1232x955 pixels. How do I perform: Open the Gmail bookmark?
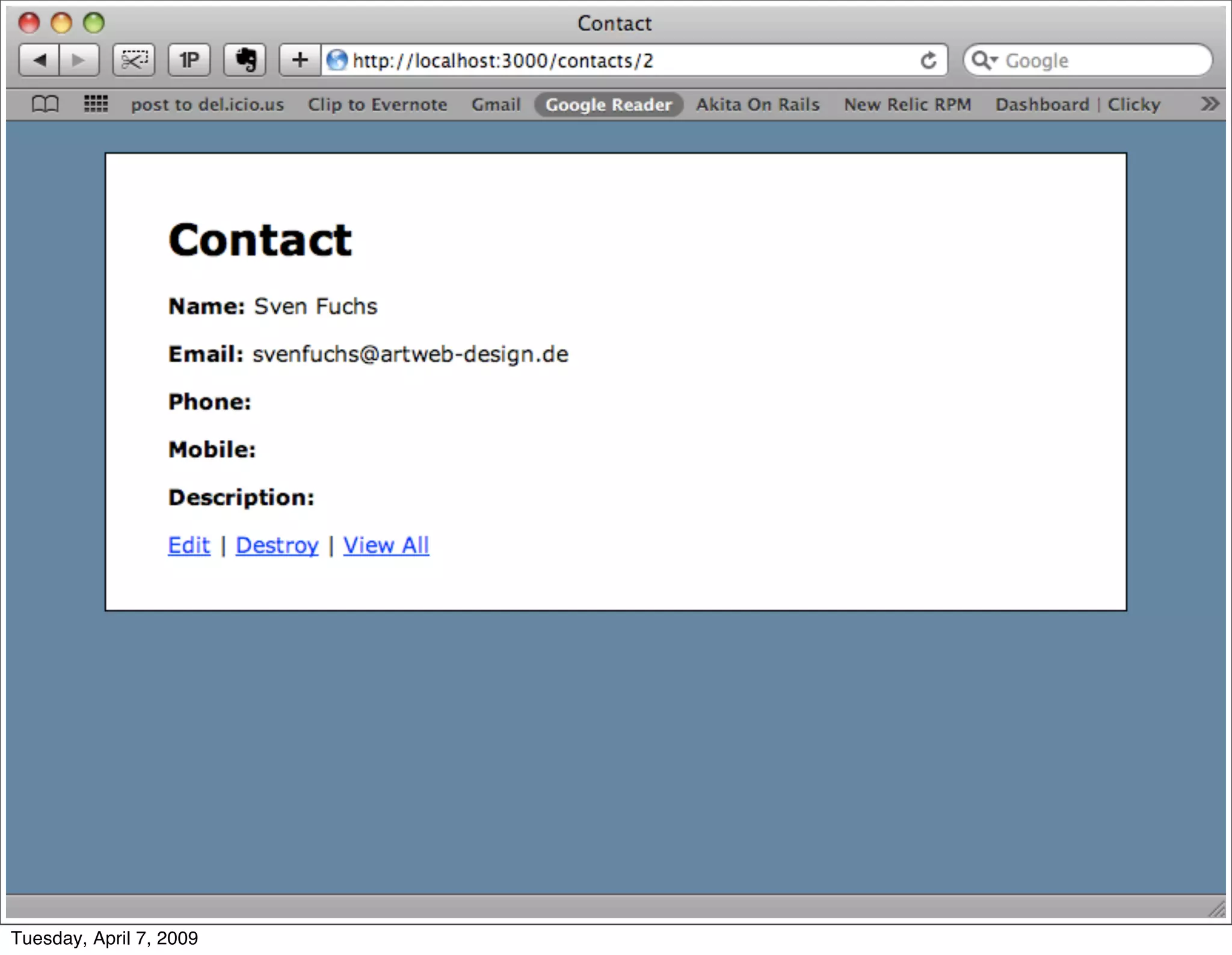tap(496, 105)
